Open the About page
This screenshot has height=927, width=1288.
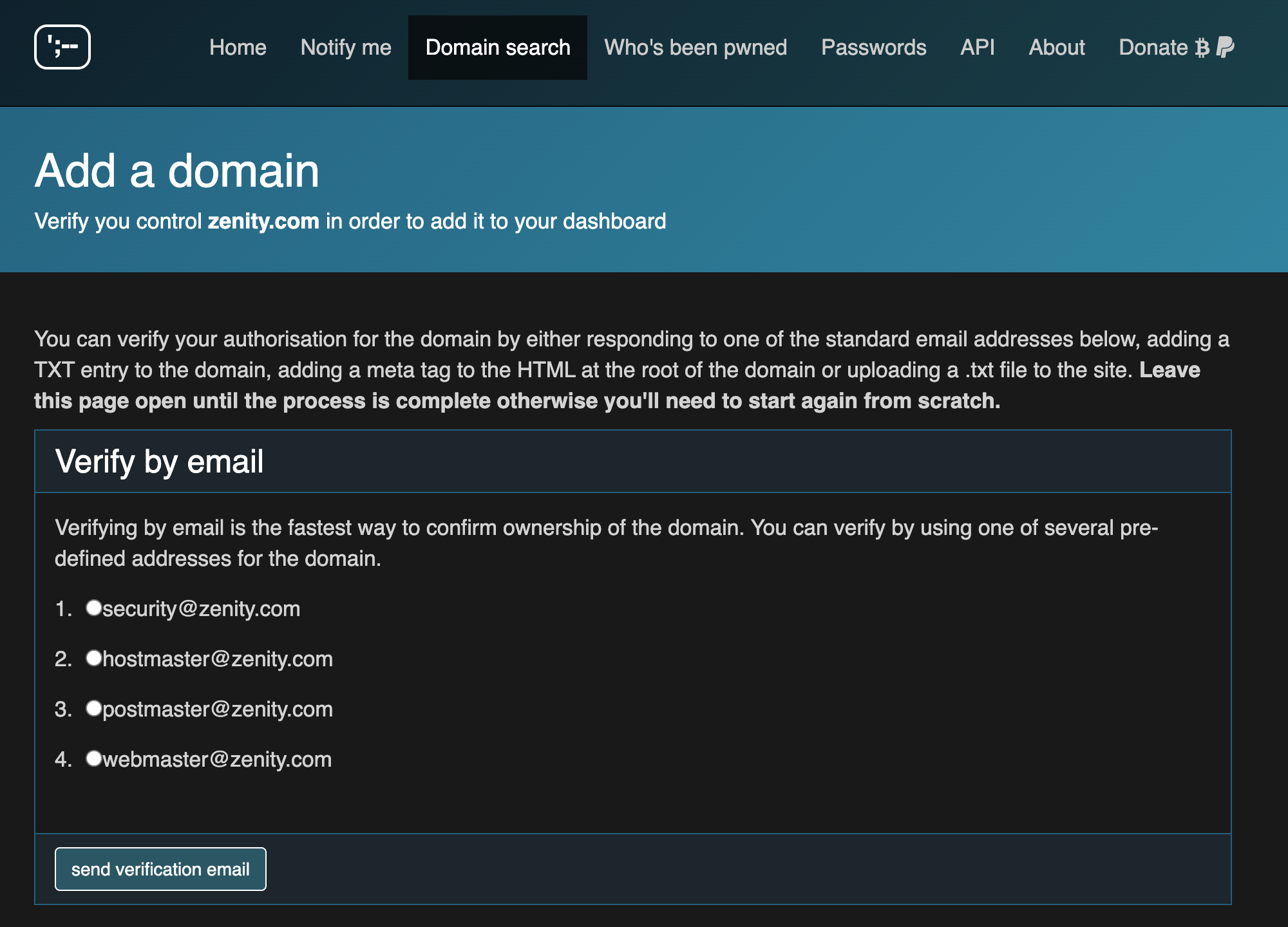pyautogui.click(x=1057, y=48)
